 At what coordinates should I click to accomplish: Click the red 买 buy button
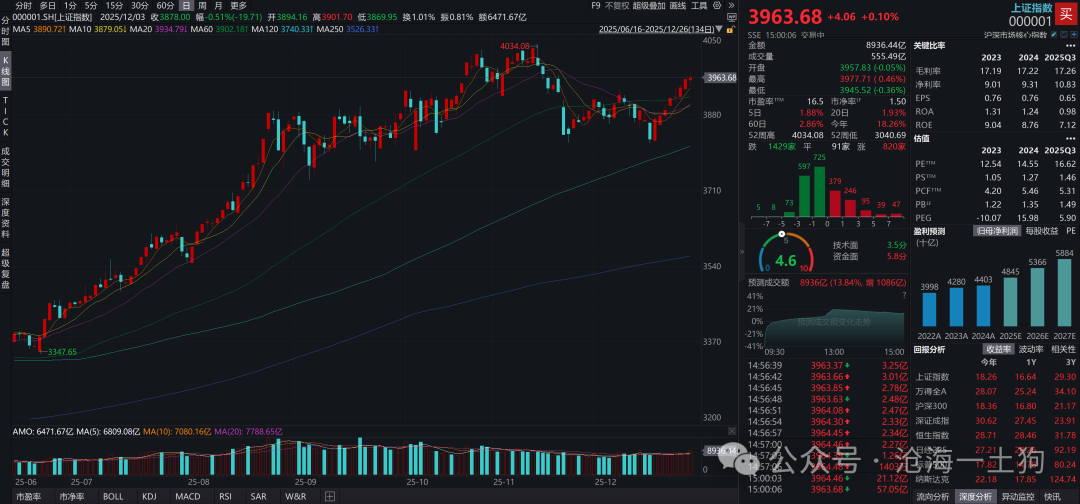pyautogui.click(x=1064, y=14)
